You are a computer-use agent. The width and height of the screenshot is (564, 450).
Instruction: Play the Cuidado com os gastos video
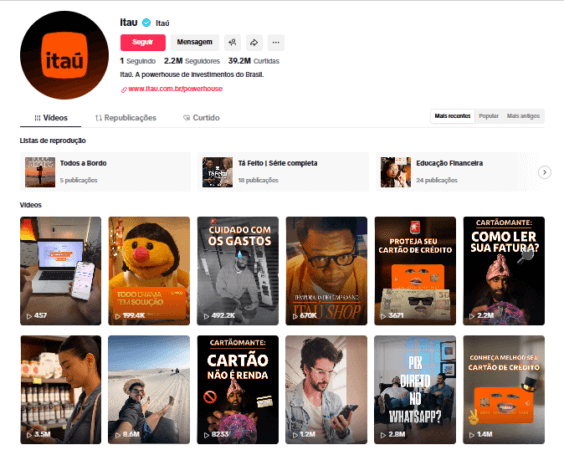(238, 271)
